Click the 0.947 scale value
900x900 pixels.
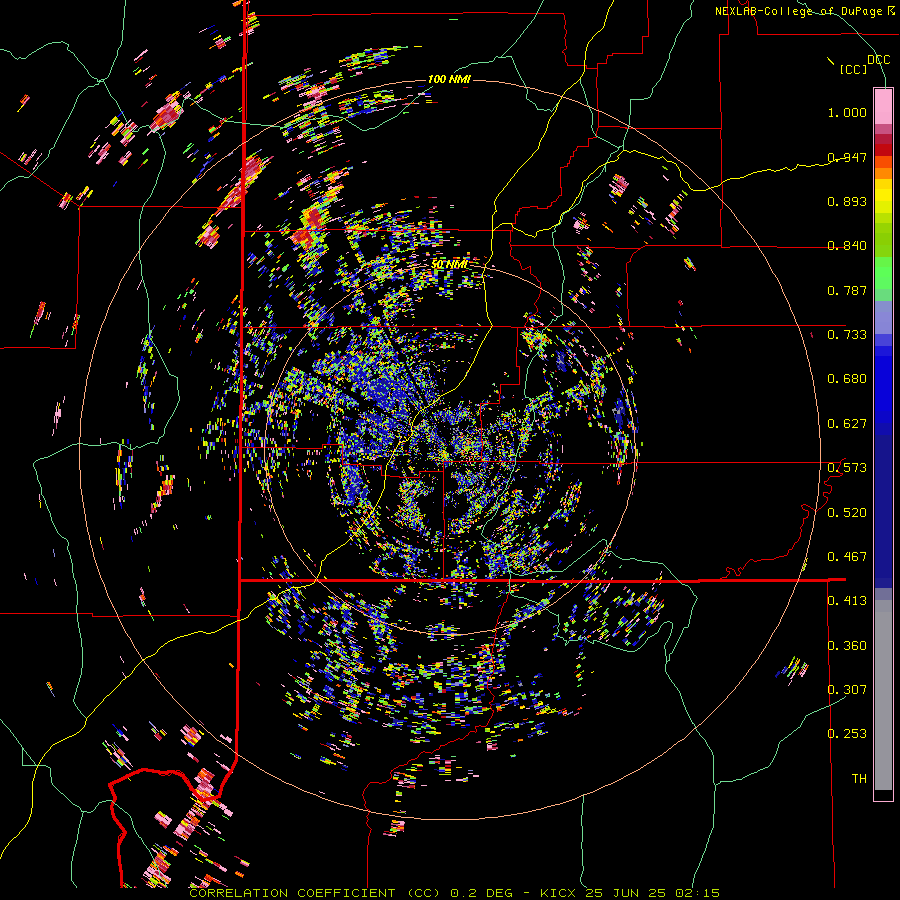coord(847,157)
